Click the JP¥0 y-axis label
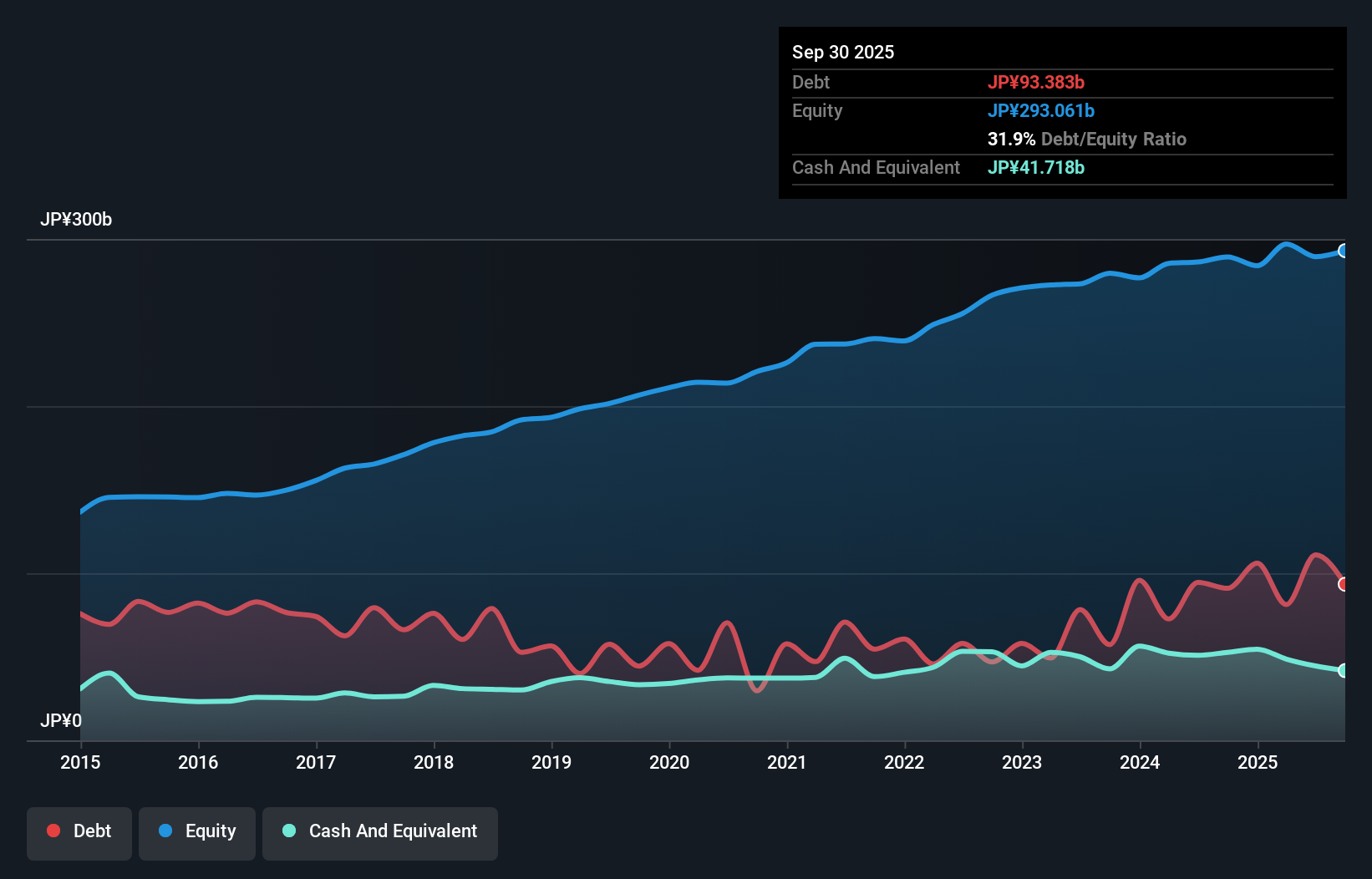 (x=61, y=720)
